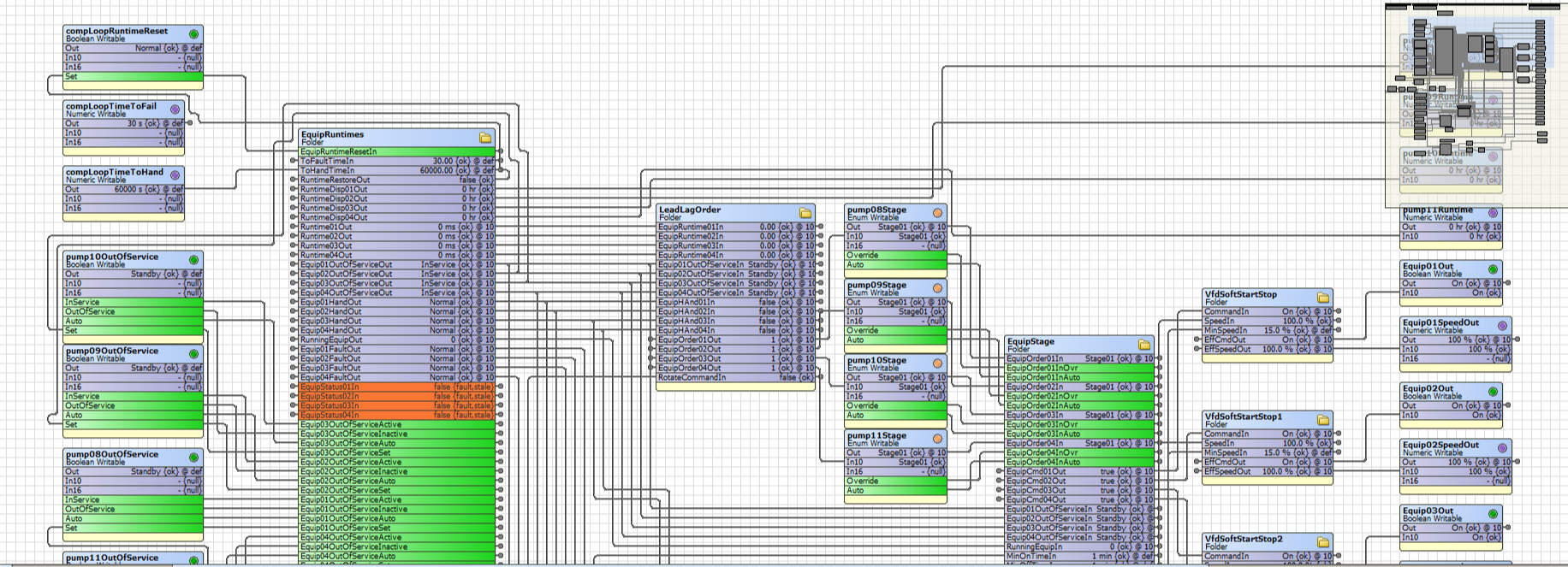
Task: Select the MinOnTimeIn row in EquipStage
Action: click(x=1080, y=556)
